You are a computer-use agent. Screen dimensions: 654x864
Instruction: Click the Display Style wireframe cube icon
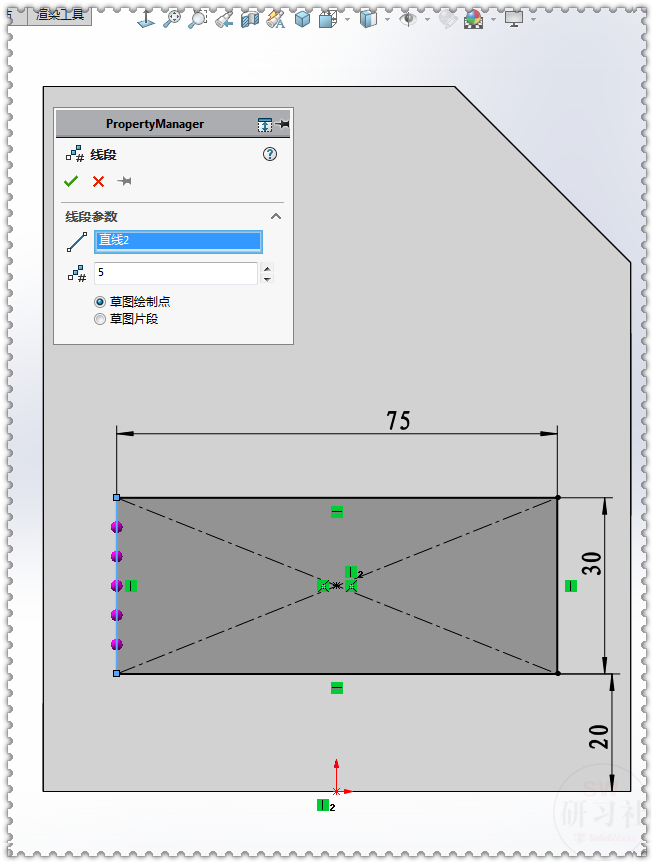(x=328, y=20)
